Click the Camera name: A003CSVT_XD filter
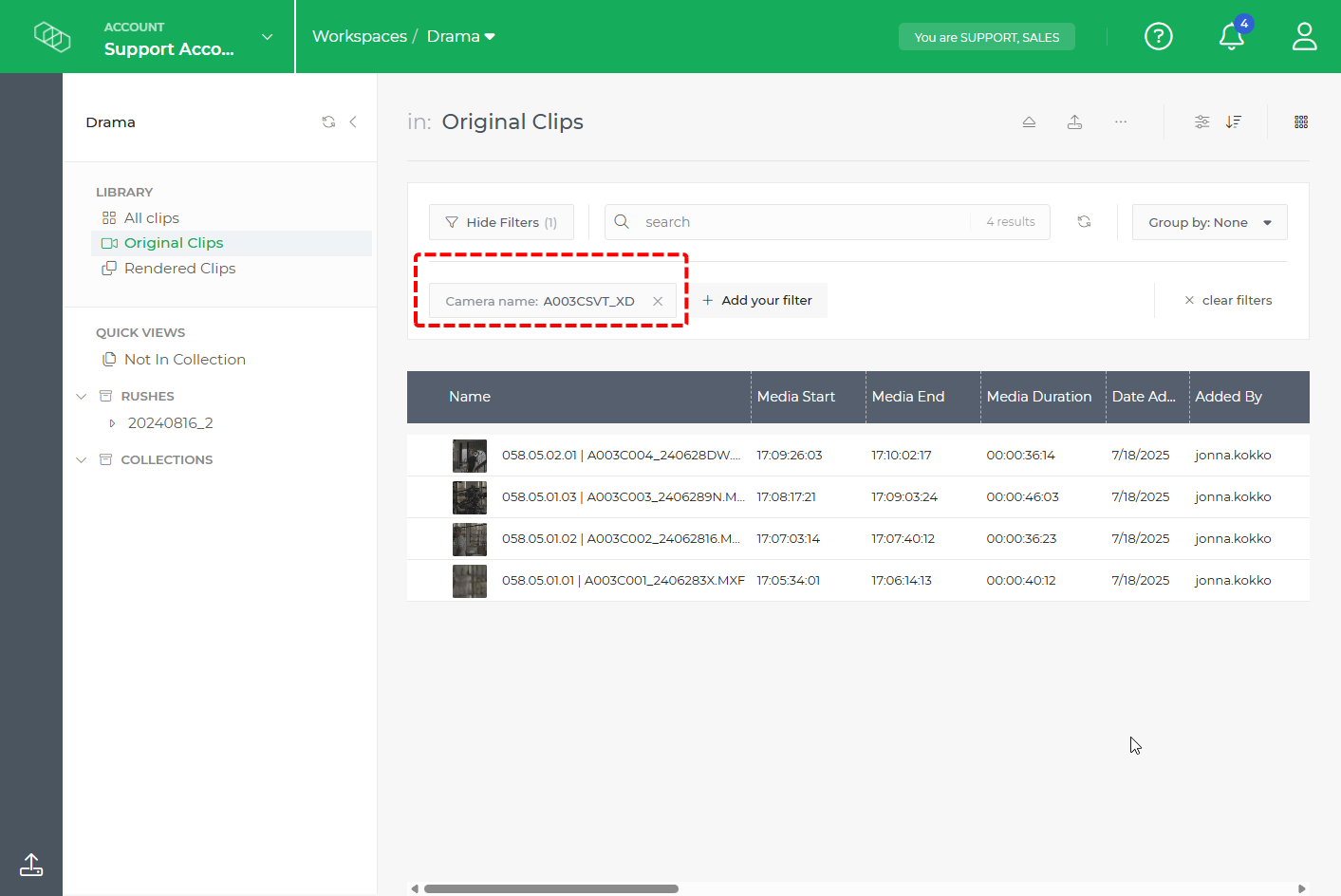Viewport: 1341px width, 896px height. [x=552, y=301]
